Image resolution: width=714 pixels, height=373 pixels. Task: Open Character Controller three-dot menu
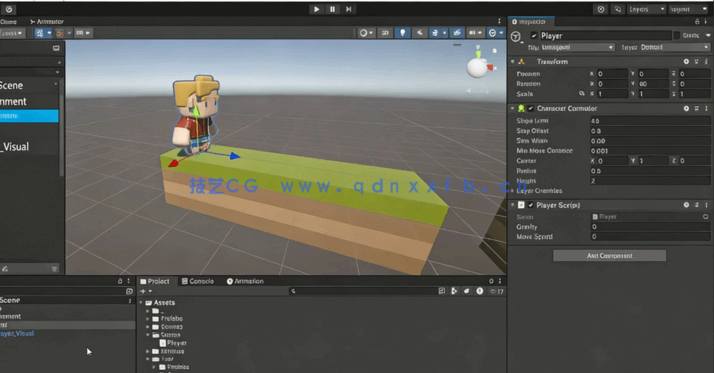(x=707, y=108)
